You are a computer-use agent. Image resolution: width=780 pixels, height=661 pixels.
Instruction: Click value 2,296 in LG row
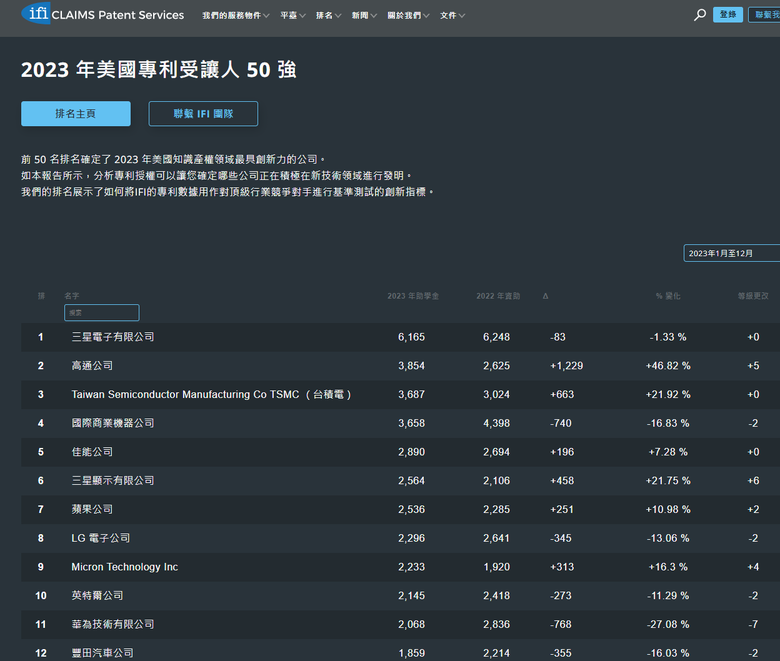[411, 538]
